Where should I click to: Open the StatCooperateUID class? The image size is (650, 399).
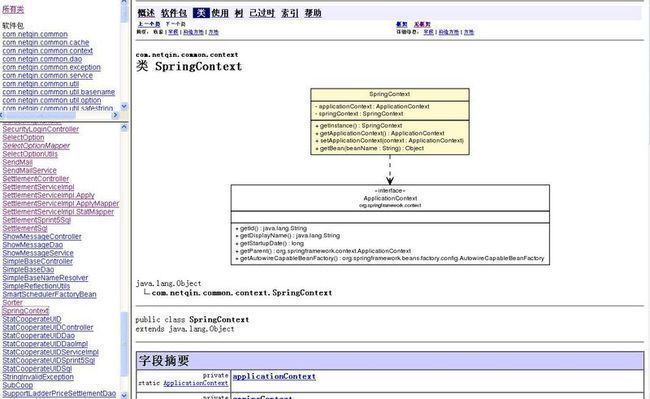tap(32, 319)
